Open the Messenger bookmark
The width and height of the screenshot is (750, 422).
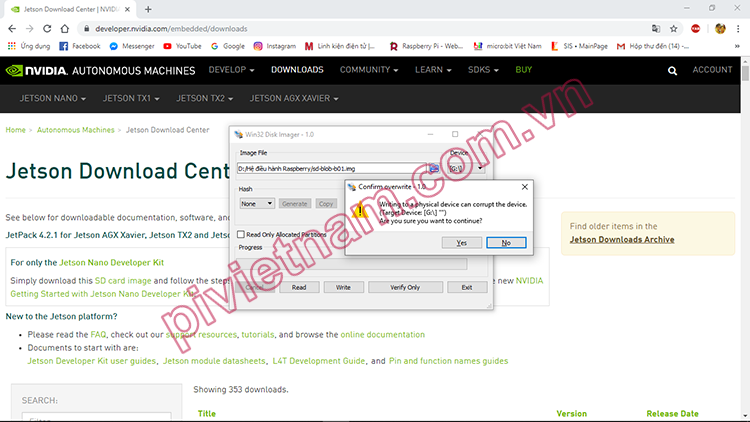(x=132, y=46)
